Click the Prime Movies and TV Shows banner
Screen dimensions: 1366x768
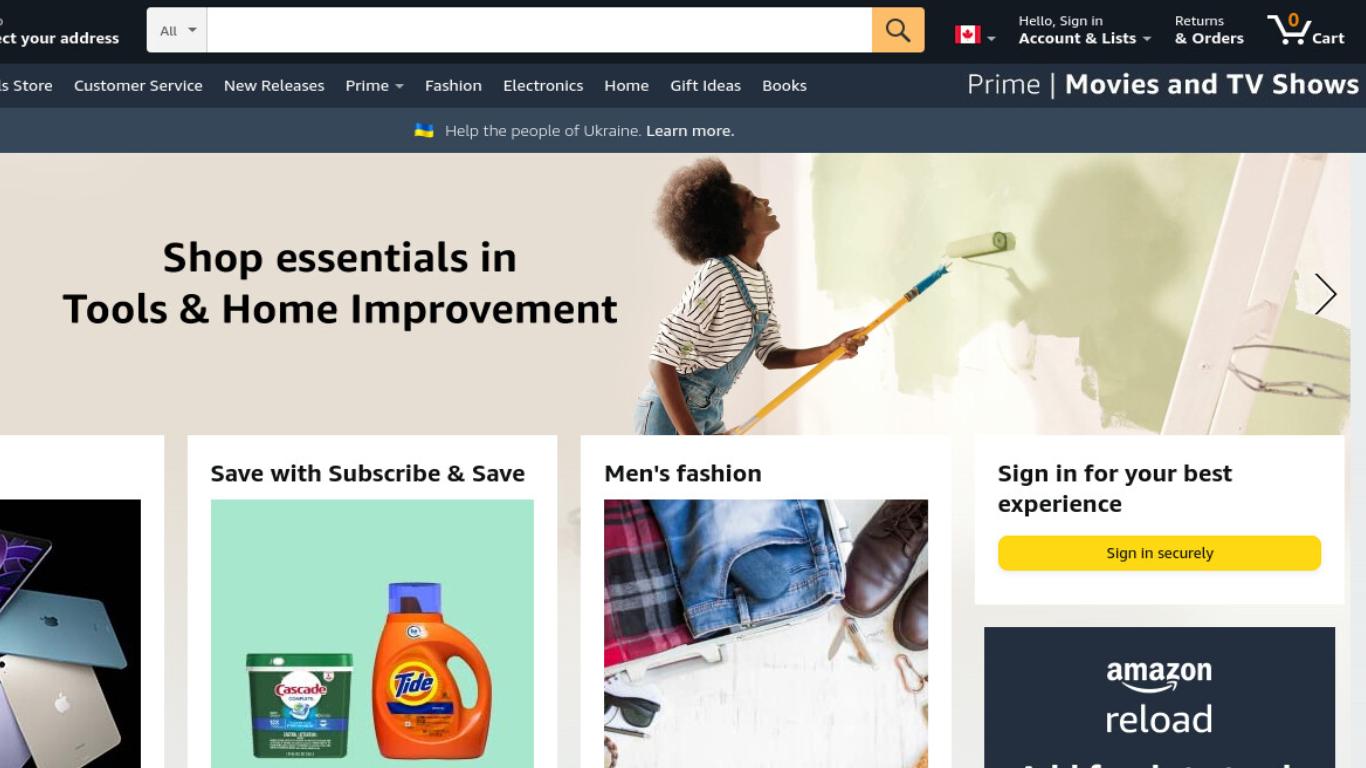pos(1162,85)
